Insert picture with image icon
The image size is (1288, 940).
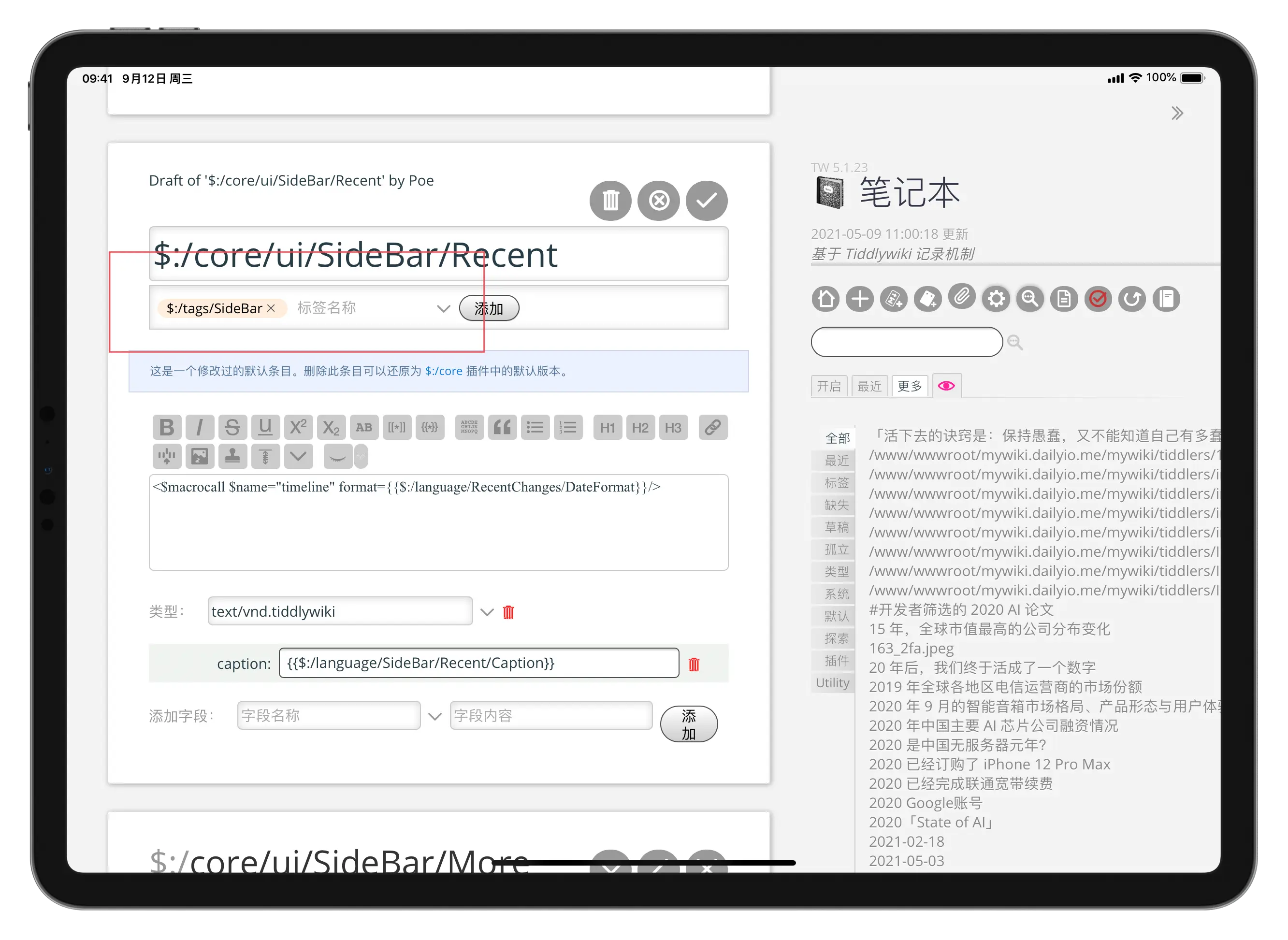200,456
